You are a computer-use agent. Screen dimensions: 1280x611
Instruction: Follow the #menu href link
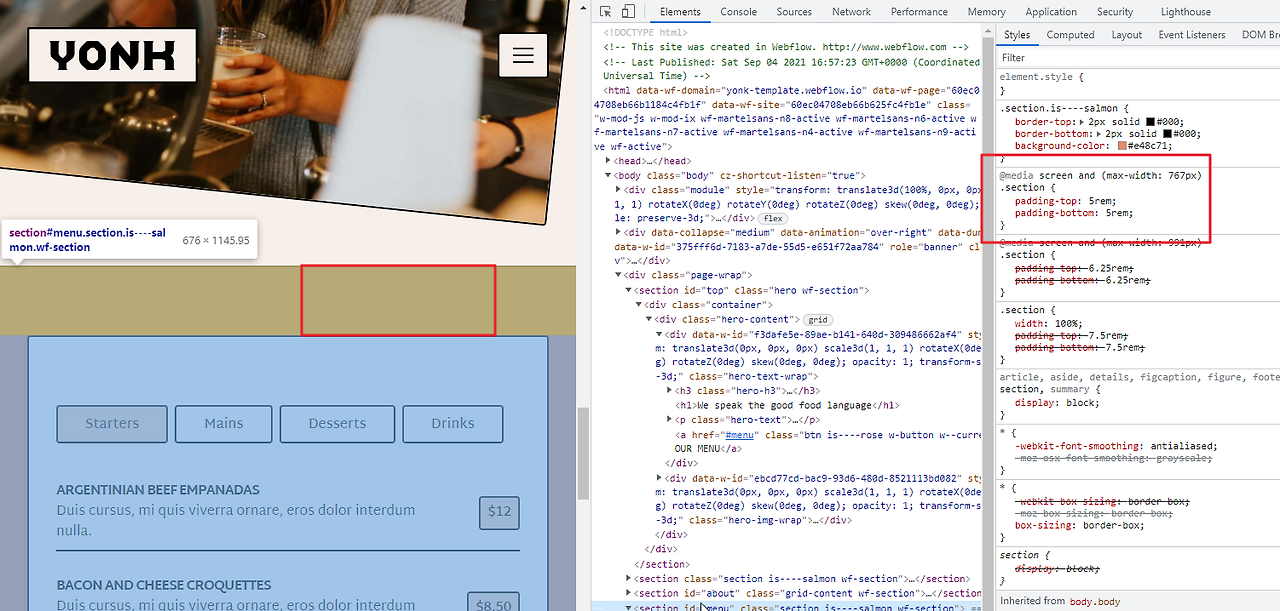[x=739, y=435]
